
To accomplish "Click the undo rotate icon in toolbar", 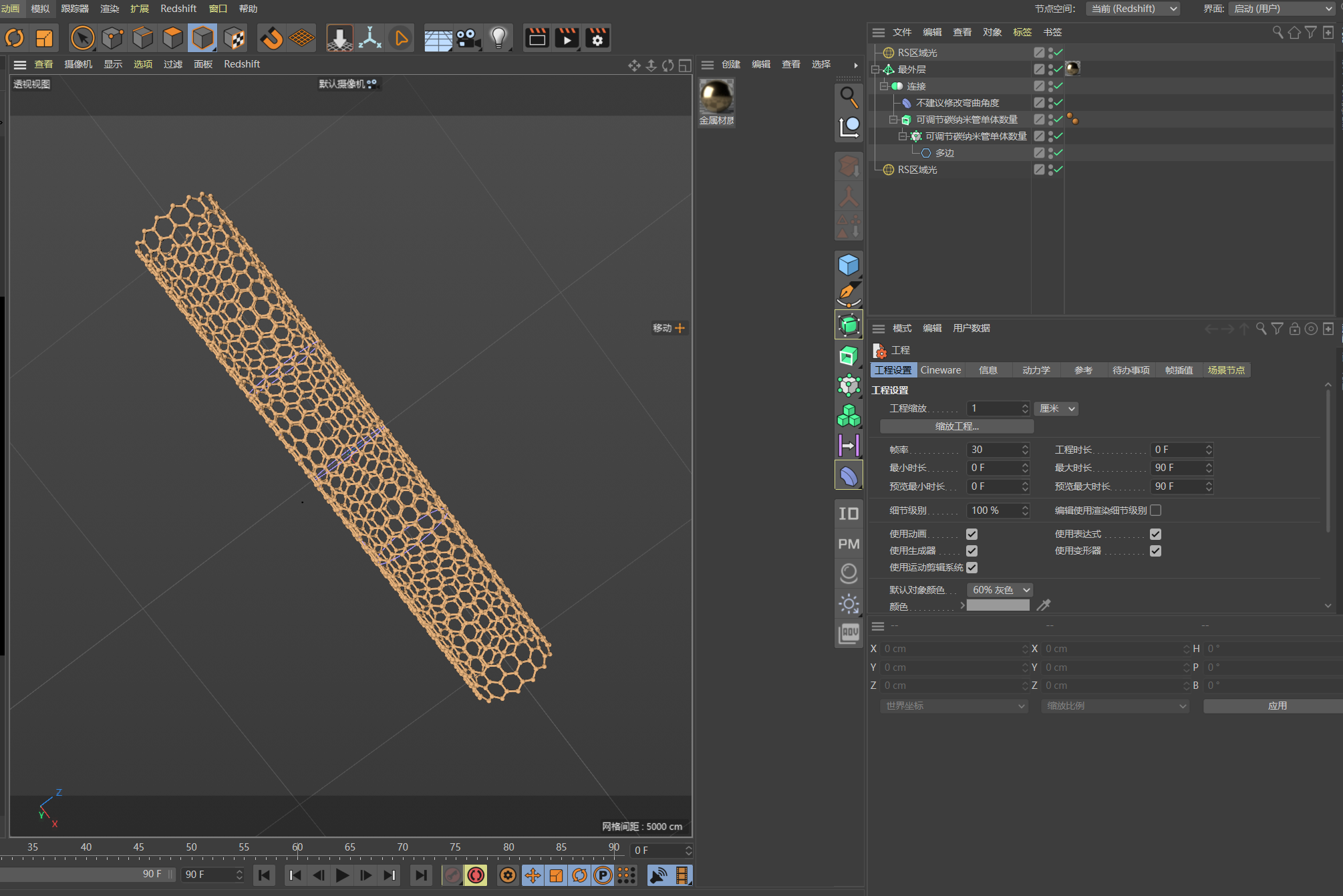I will [15, 38].
